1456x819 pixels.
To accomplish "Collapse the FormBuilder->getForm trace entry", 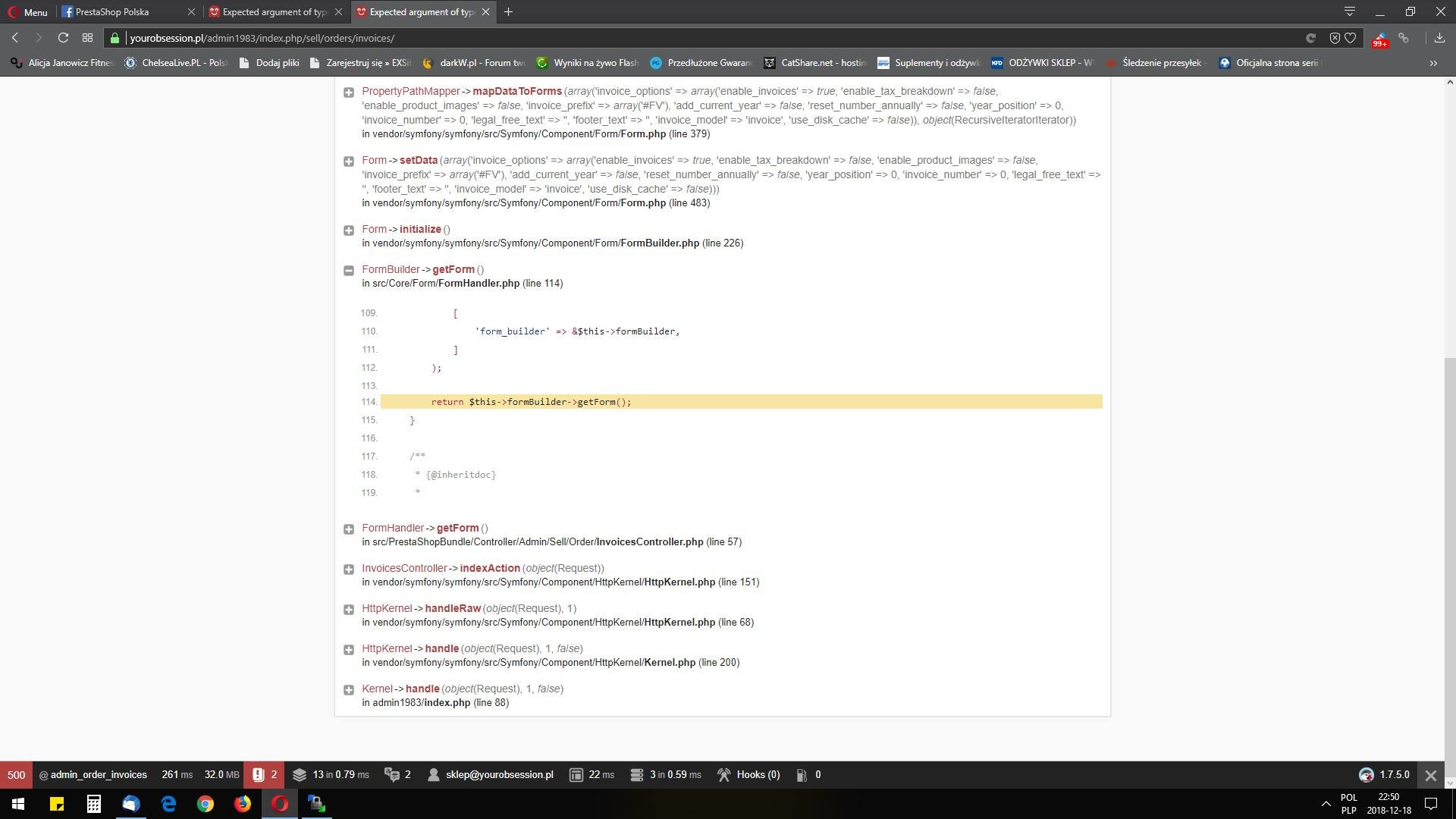I will tap(349, 271).
